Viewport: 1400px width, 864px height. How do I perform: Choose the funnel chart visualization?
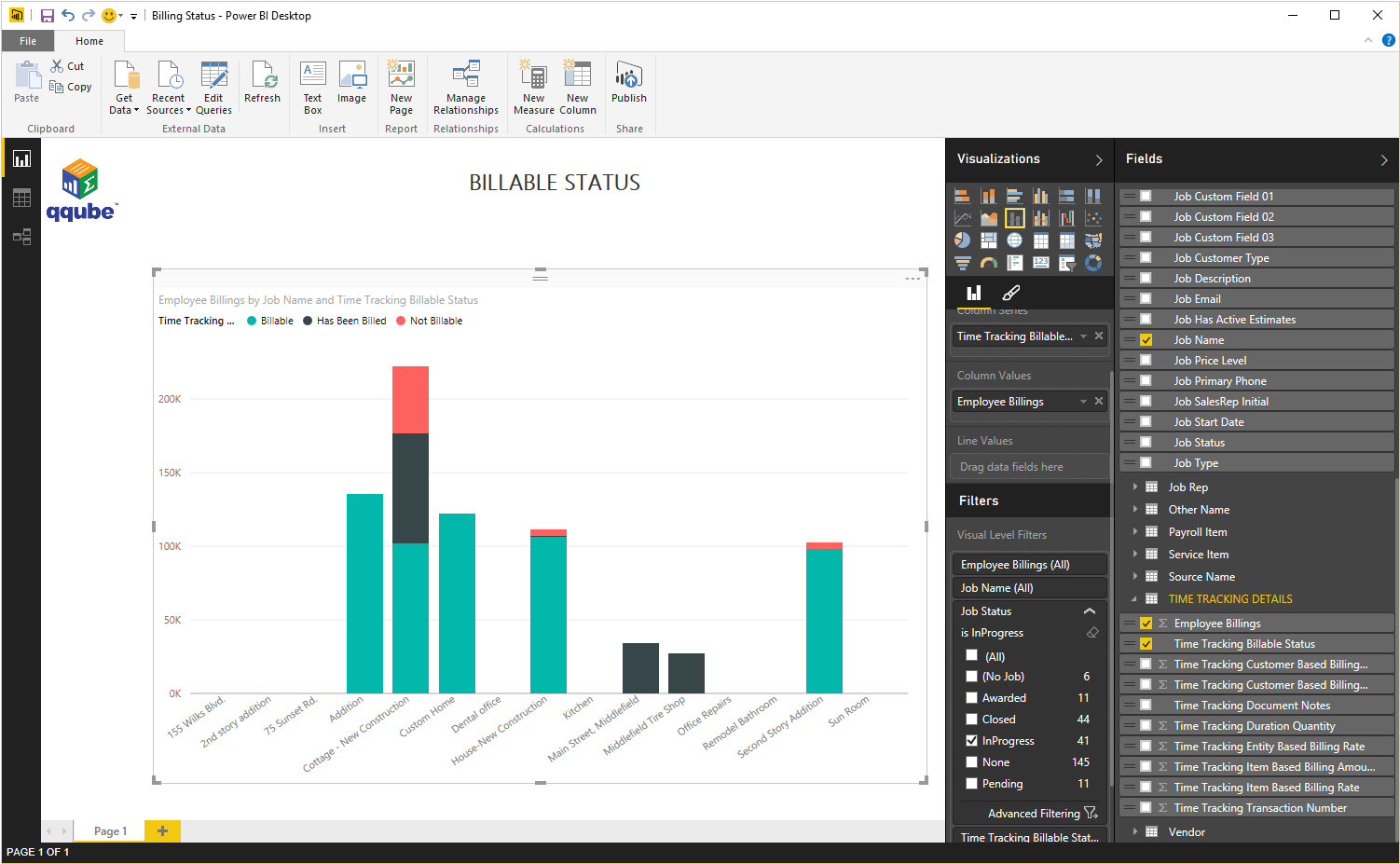click(963, 263)
